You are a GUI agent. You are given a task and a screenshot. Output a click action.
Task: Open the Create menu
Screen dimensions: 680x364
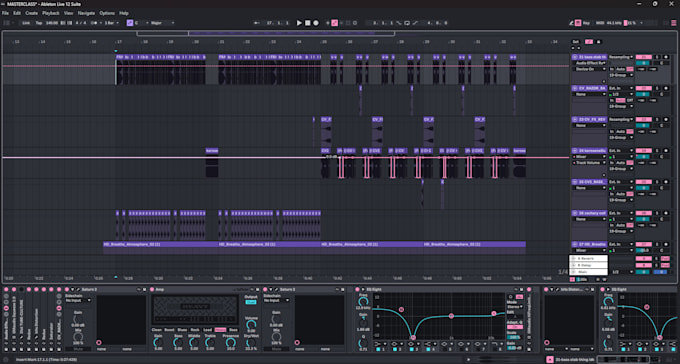(31, 13)
